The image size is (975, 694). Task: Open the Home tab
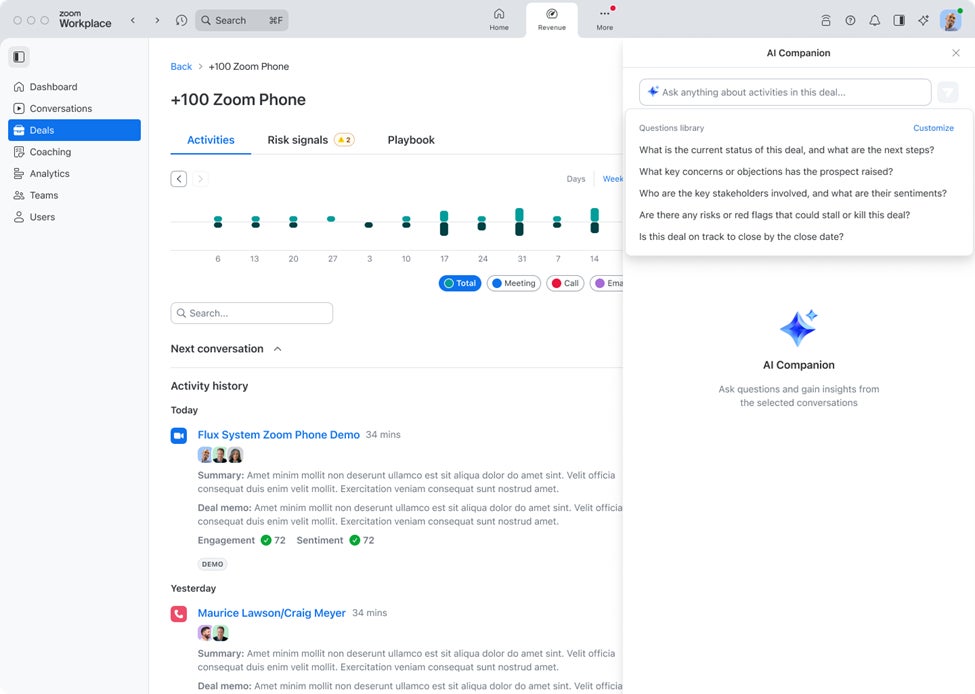[x=499, y=19]
